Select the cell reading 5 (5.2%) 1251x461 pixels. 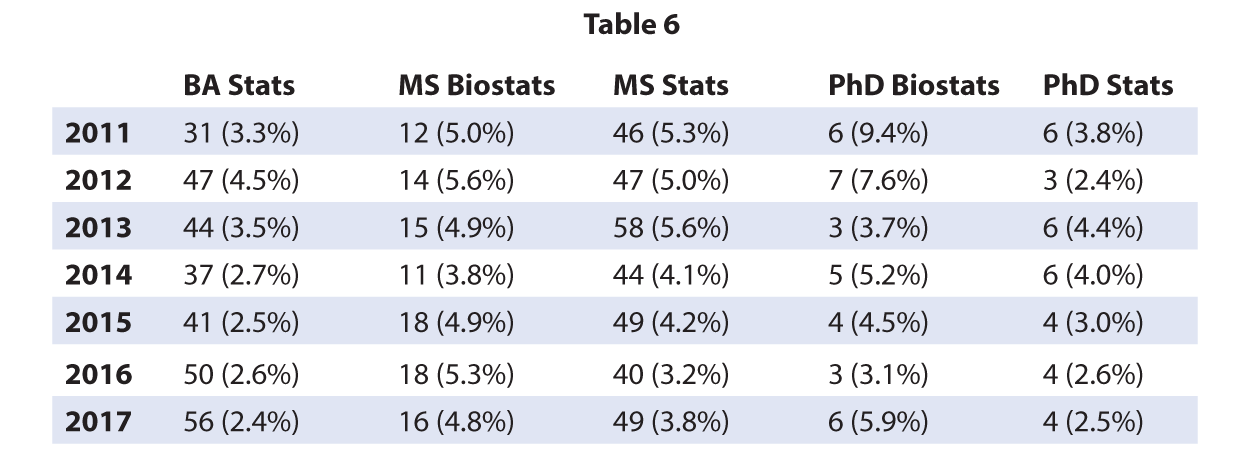[x=878, y=276]
